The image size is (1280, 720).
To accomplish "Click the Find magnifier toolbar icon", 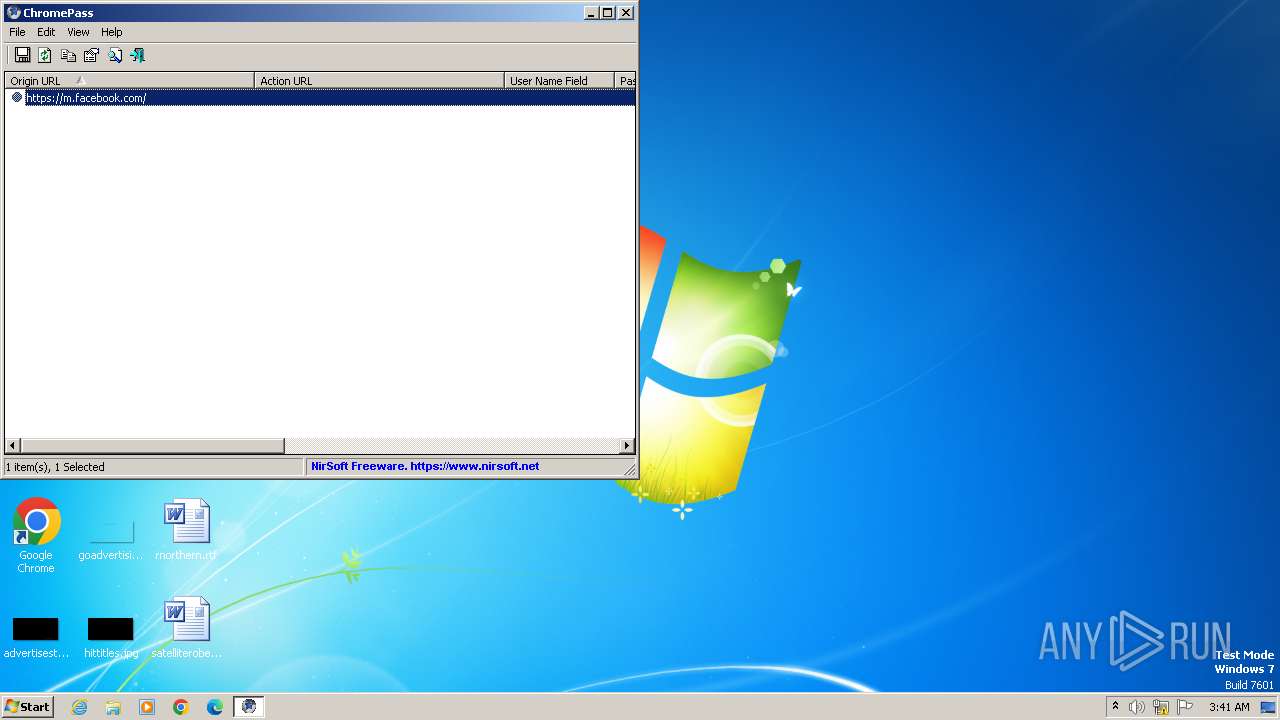I will point(115,55).
